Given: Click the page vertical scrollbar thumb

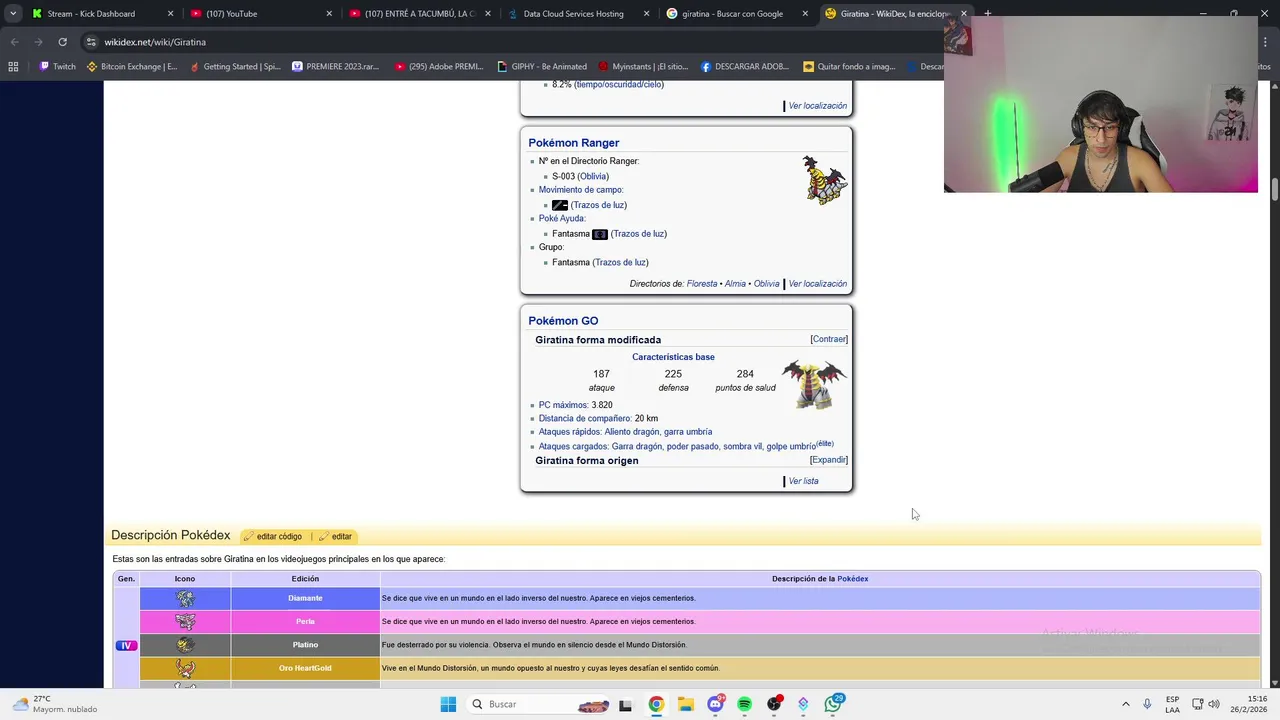Looking at the screenshot, I should [1275, 188].
